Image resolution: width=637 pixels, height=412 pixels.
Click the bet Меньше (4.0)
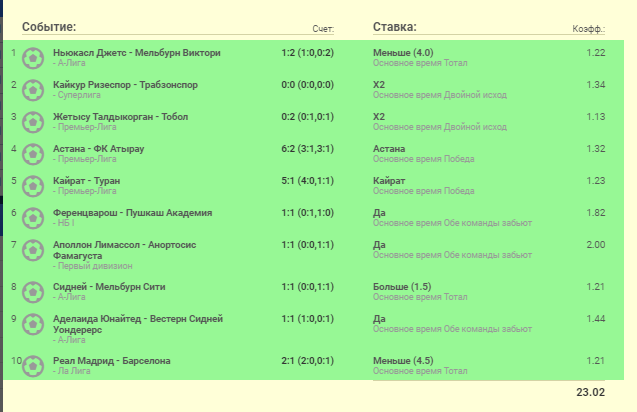[403, 53]
